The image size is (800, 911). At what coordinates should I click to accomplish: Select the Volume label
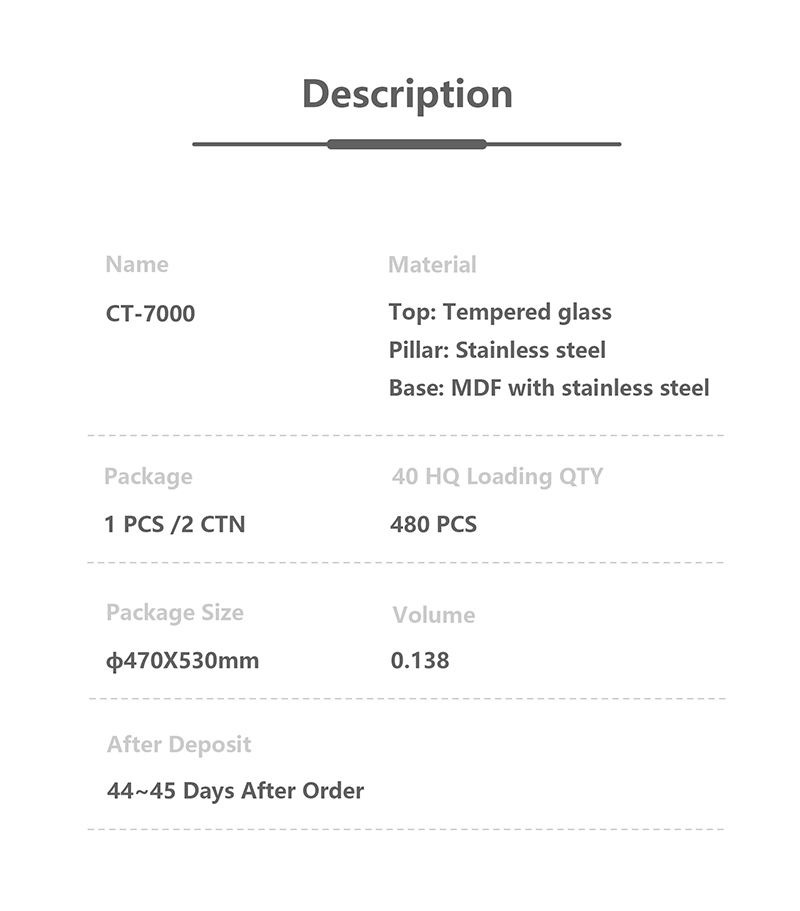[433, 615]
